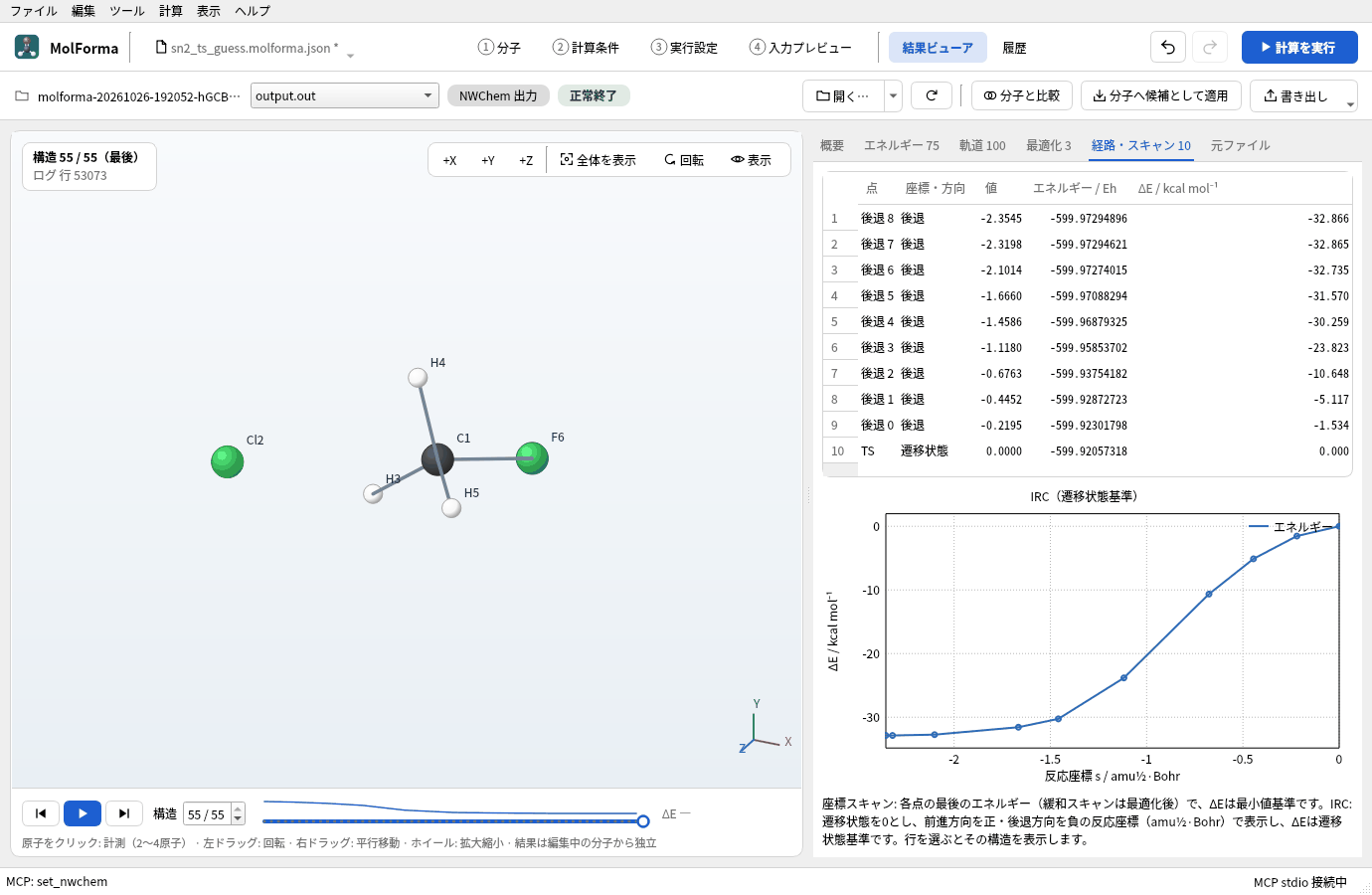Align view along +X axis
This screenshot has width=1372, height=895.
pos(449,160)
